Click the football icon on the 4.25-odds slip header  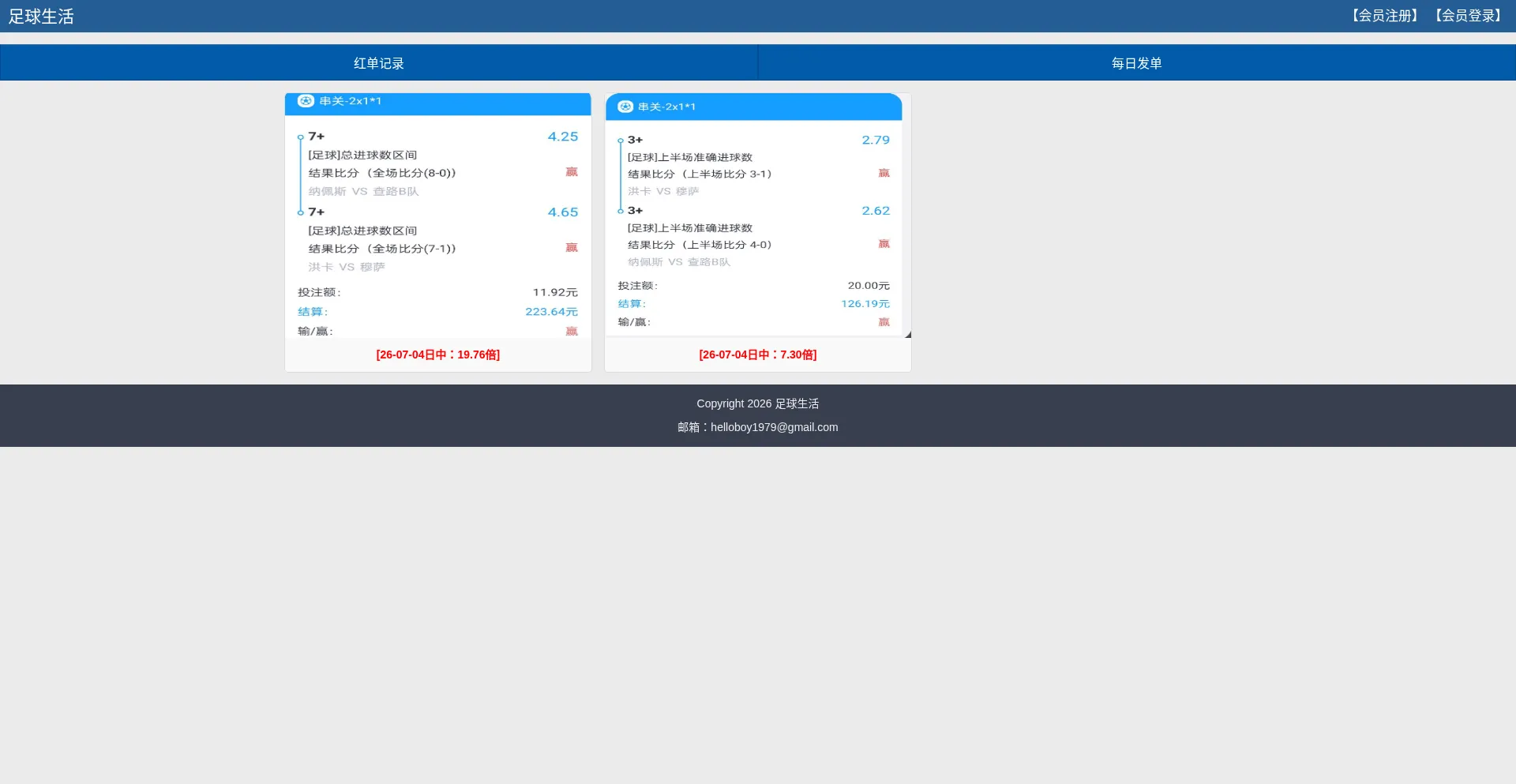tap(306, 101)
